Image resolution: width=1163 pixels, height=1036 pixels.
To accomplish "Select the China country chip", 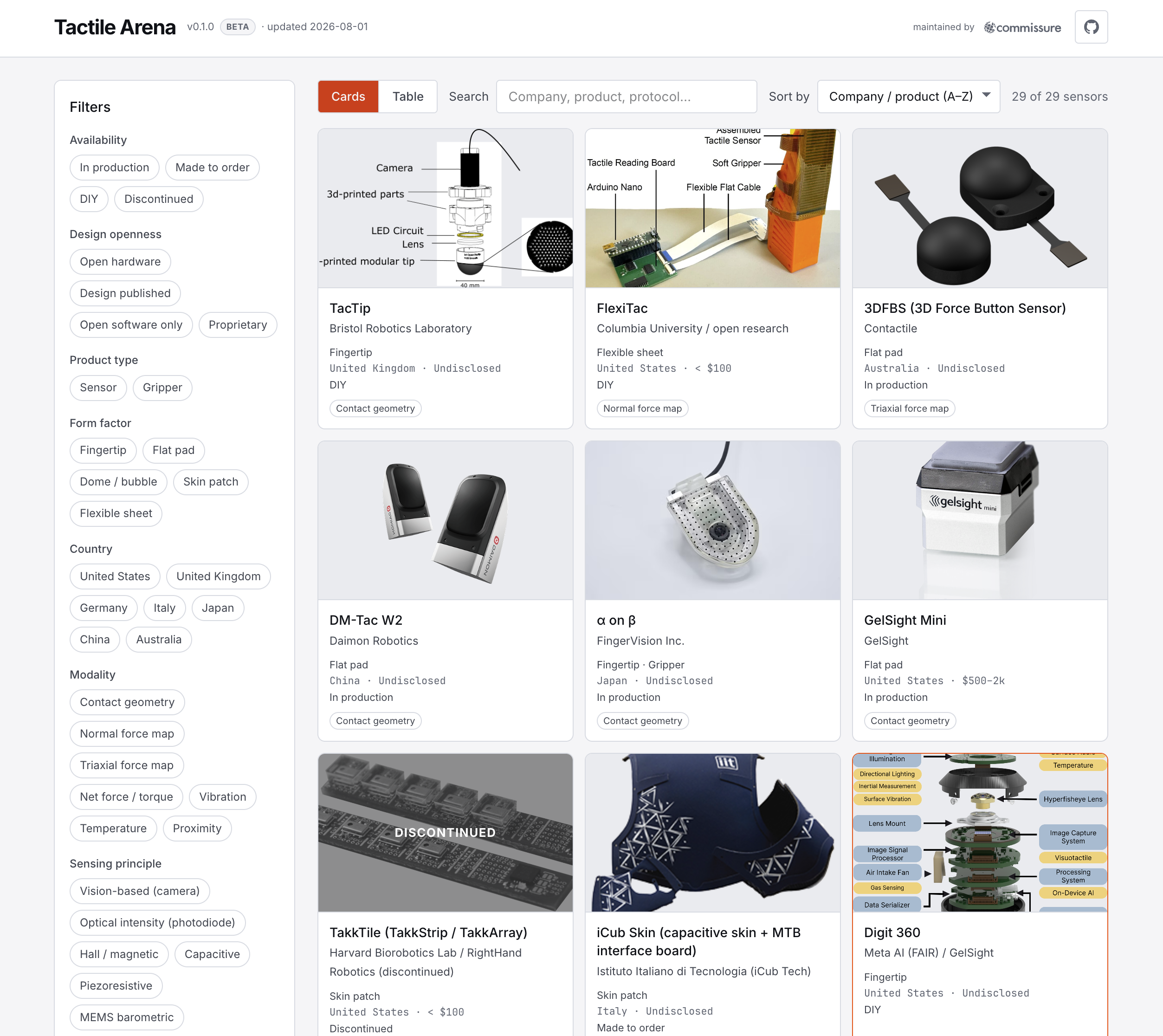I will click(95, 640).
